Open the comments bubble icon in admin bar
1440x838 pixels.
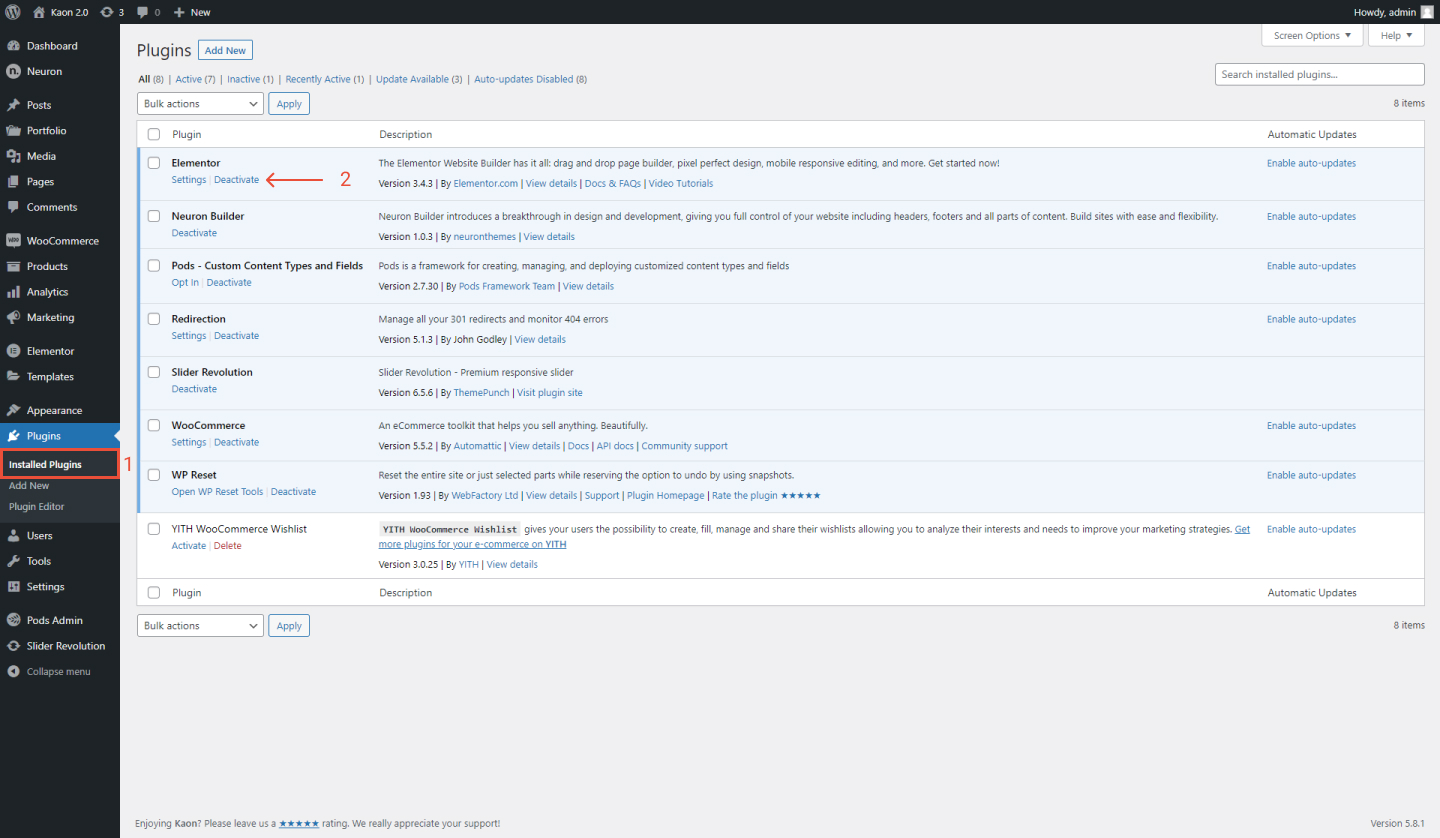tap(143, 12)
